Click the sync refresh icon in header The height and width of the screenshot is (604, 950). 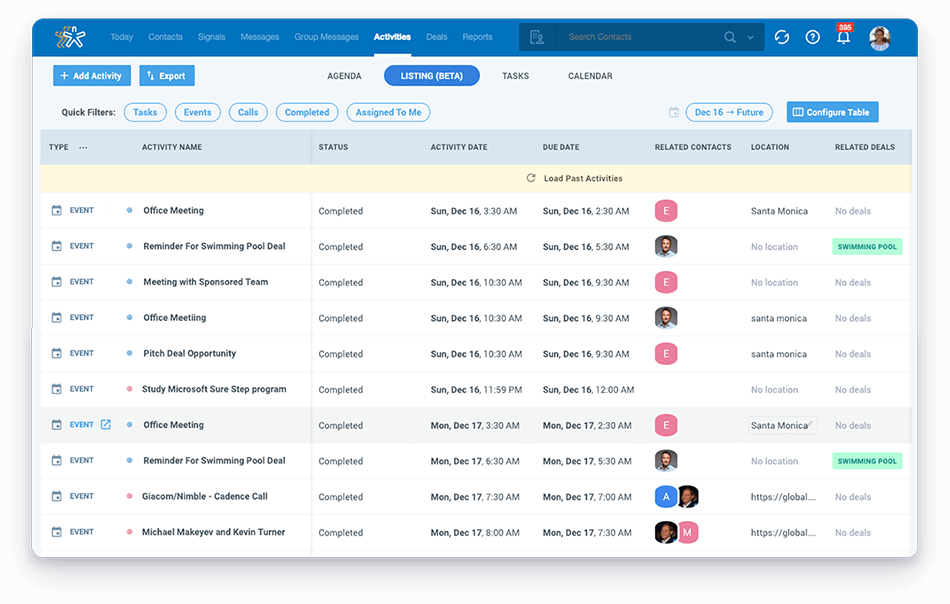(782, 37)
